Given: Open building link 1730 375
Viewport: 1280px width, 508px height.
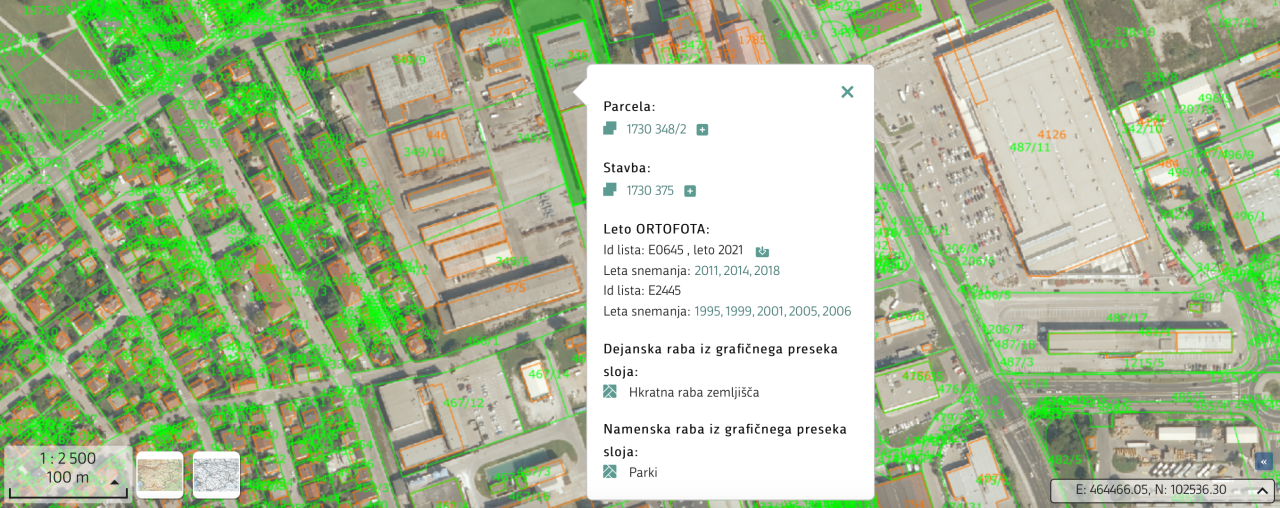Looking at the screenshot, I should tap(649, 191).
